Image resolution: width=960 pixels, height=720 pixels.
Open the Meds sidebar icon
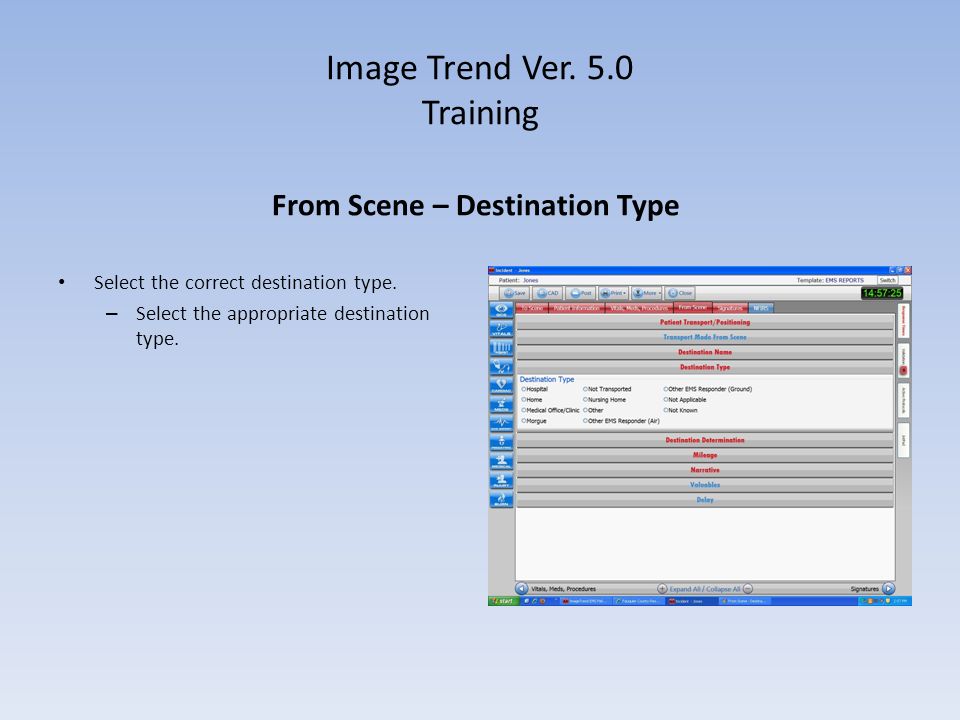501,404
